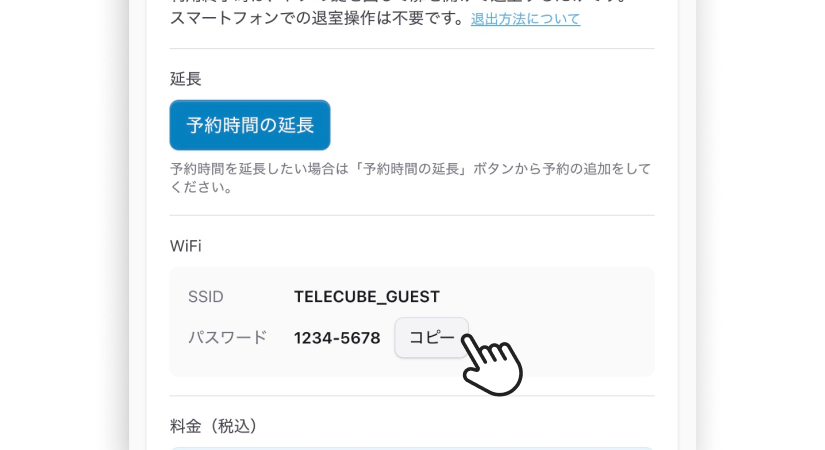Click the divider line above the 延長 section

412,48
